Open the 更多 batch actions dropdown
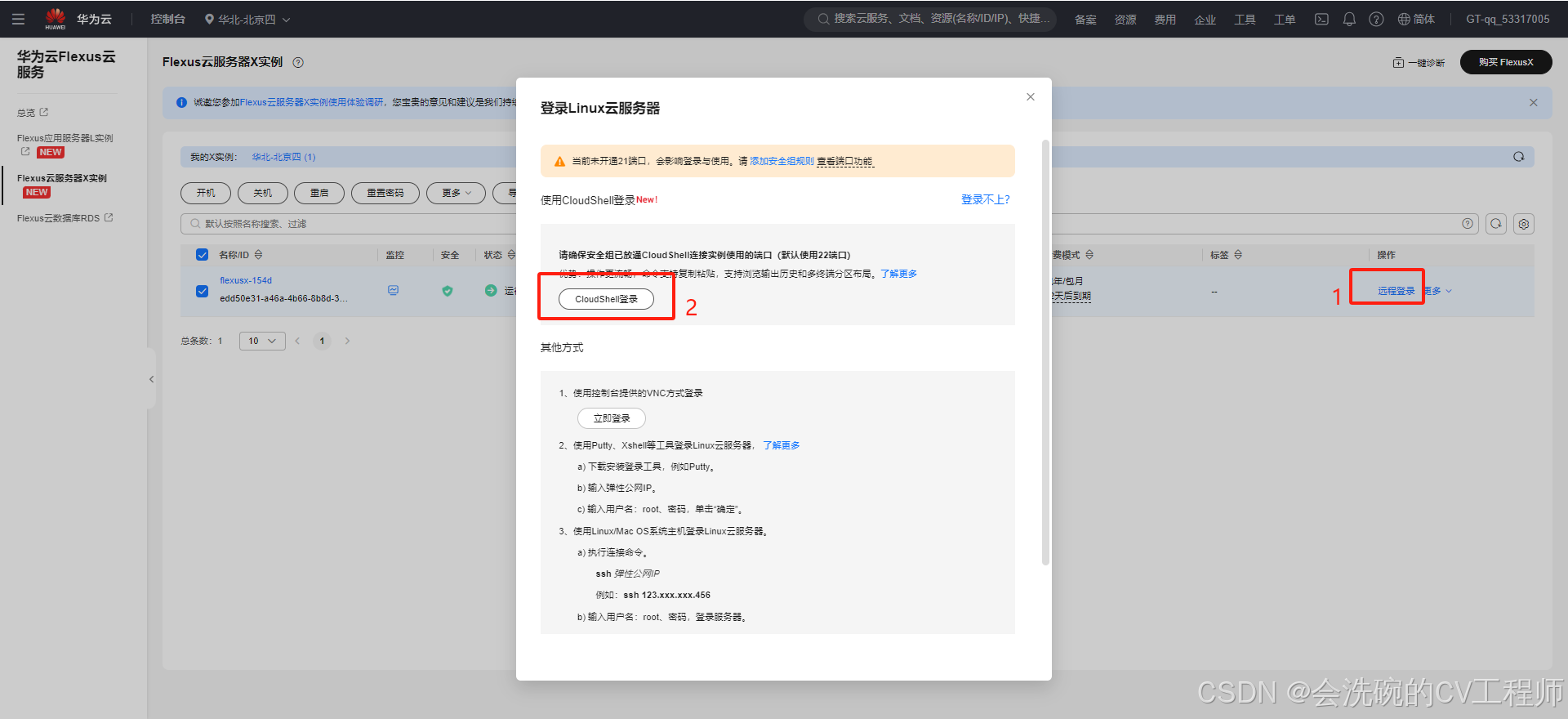 click(x=456, y=193)
